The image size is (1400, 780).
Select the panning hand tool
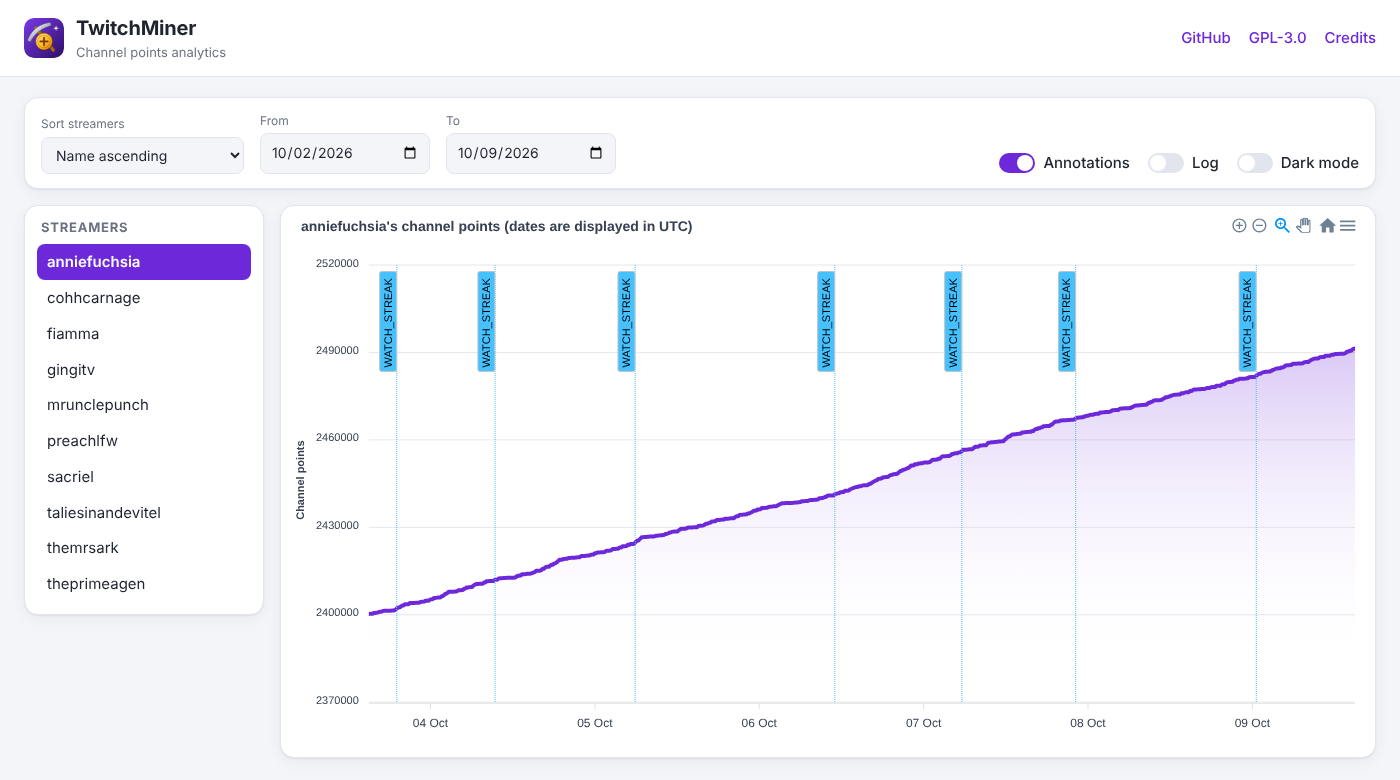1304,226
